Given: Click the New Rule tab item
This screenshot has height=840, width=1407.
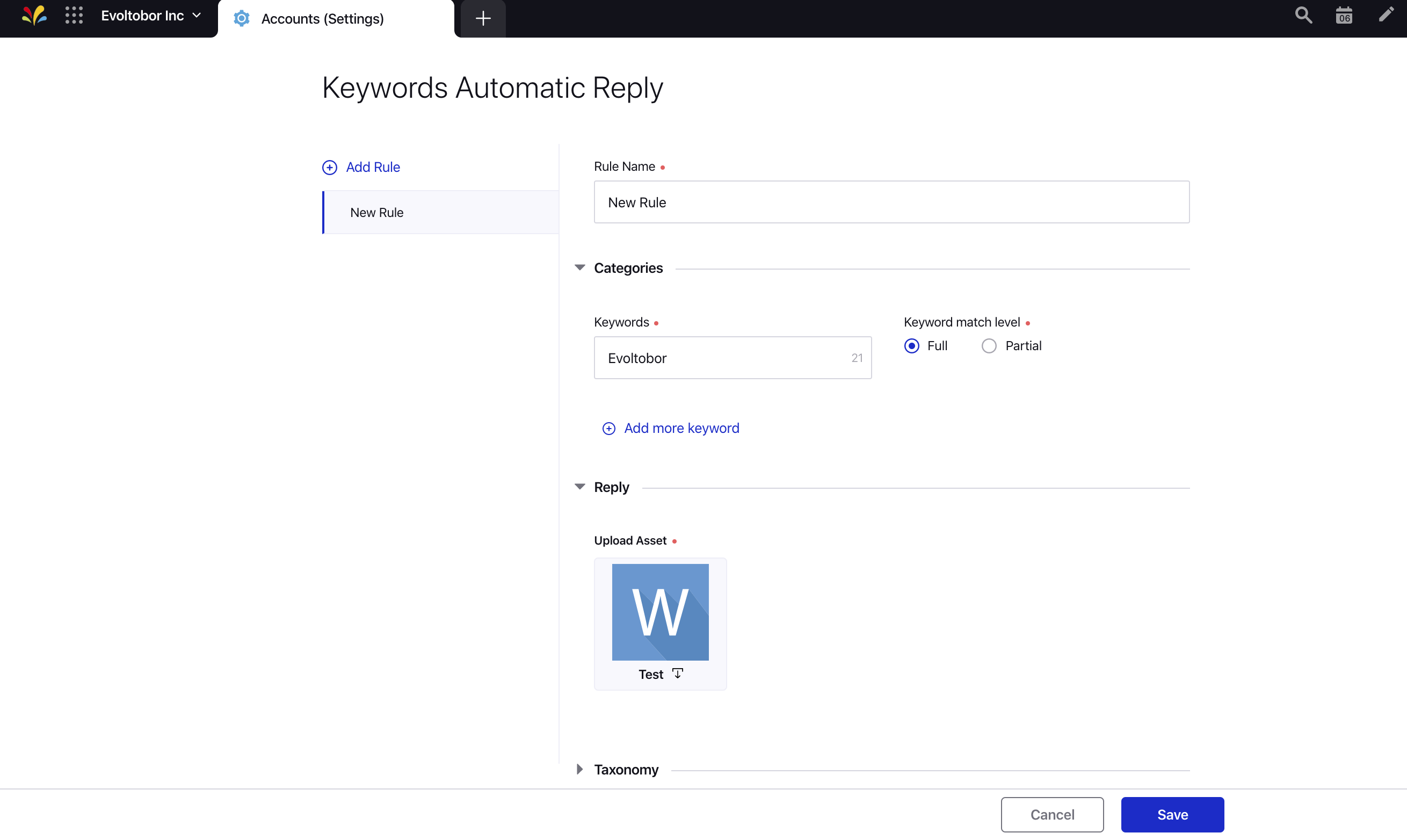Looking at the screenshot, I should [440, 212].
